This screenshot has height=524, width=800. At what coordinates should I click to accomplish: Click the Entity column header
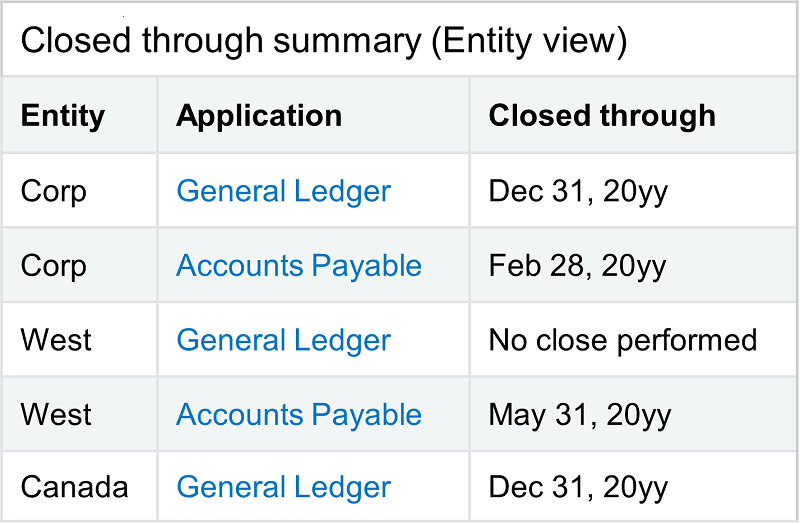pos(63,116)
